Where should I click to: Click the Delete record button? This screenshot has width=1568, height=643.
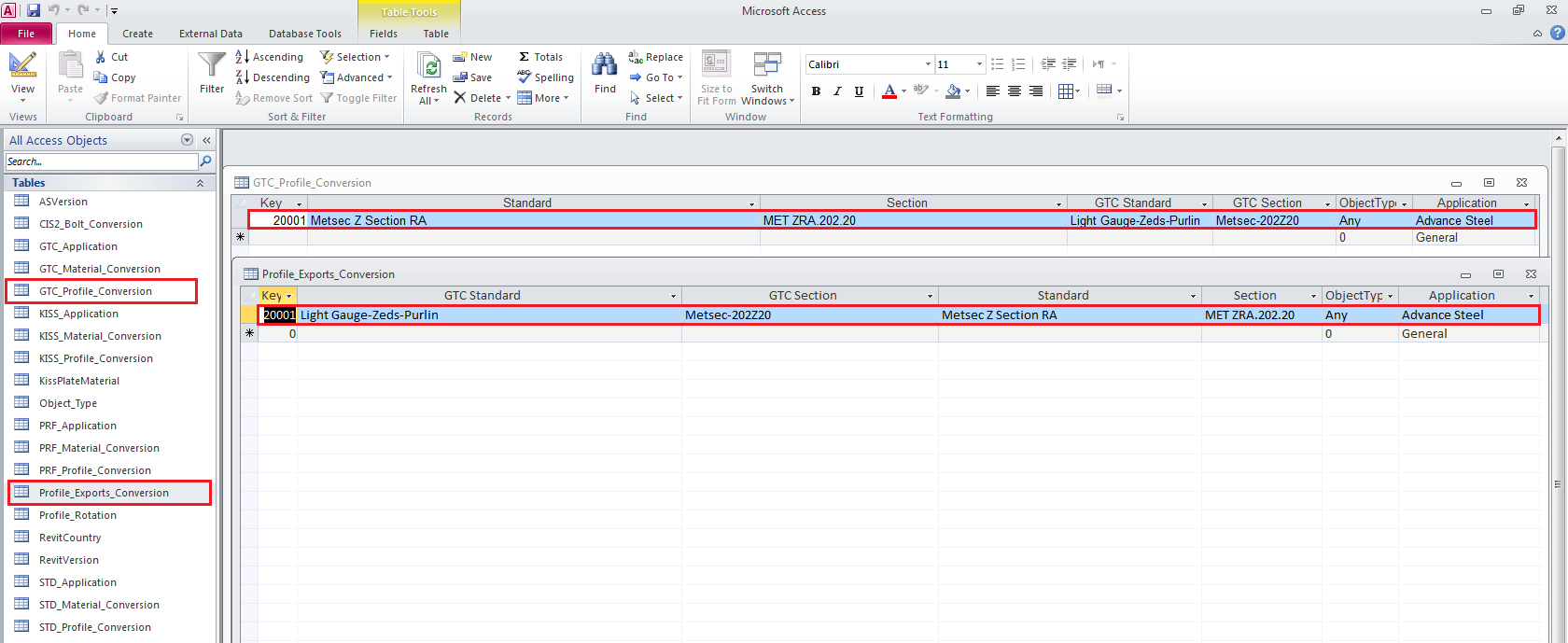coord(482,98)
